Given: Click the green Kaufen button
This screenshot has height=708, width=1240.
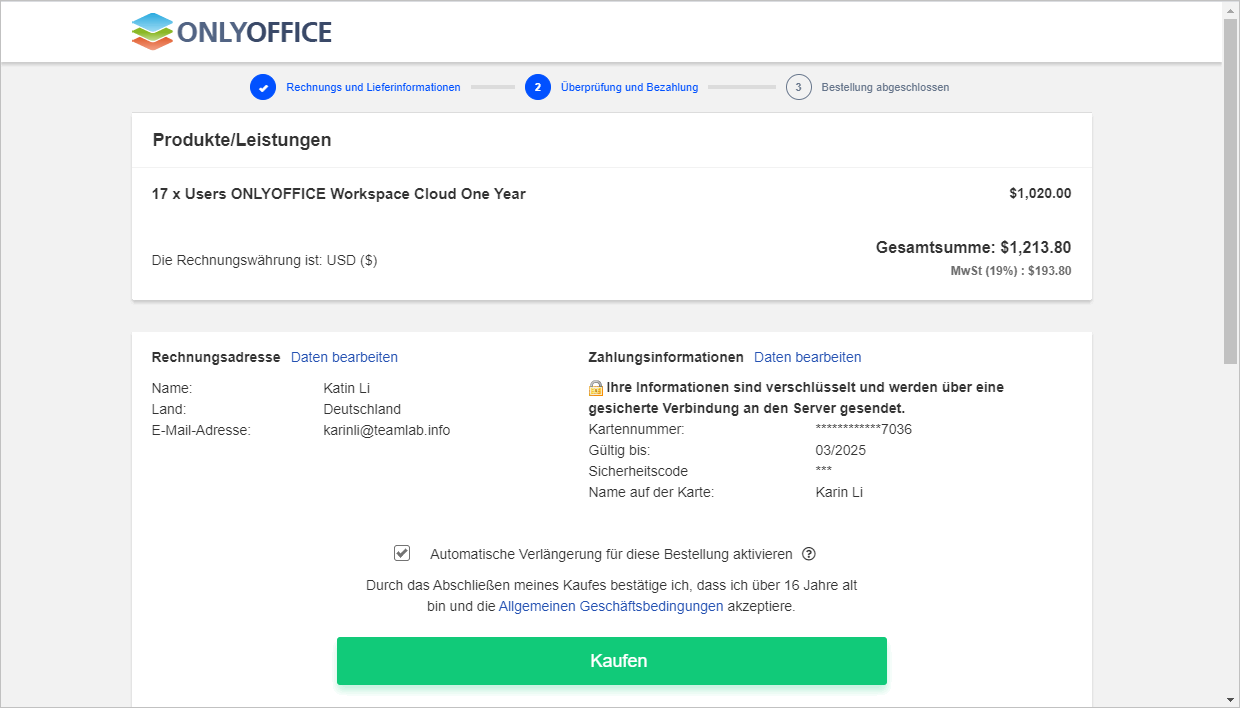Looking at the screenshot, I should 612,661.
